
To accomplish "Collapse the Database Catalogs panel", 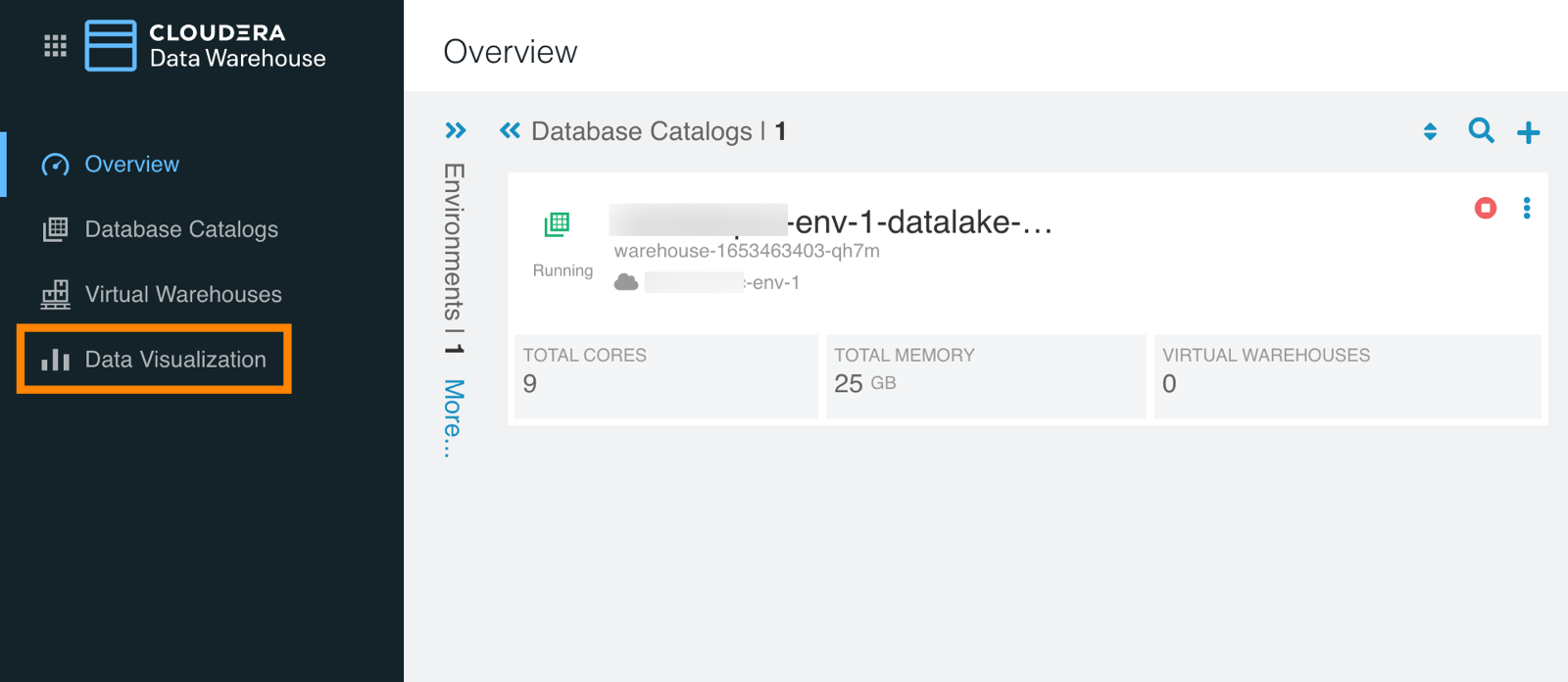I will pyautogui.click(x=510, y=130).
